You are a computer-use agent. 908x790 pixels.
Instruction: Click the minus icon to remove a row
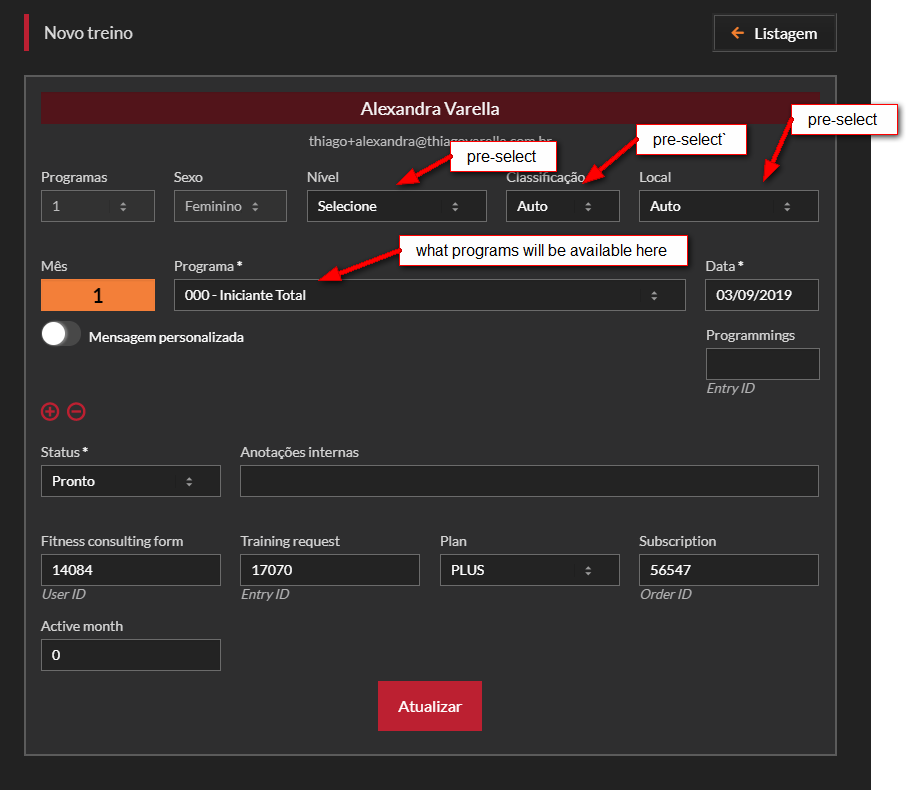pyautogui.click(x=76, y=411)
